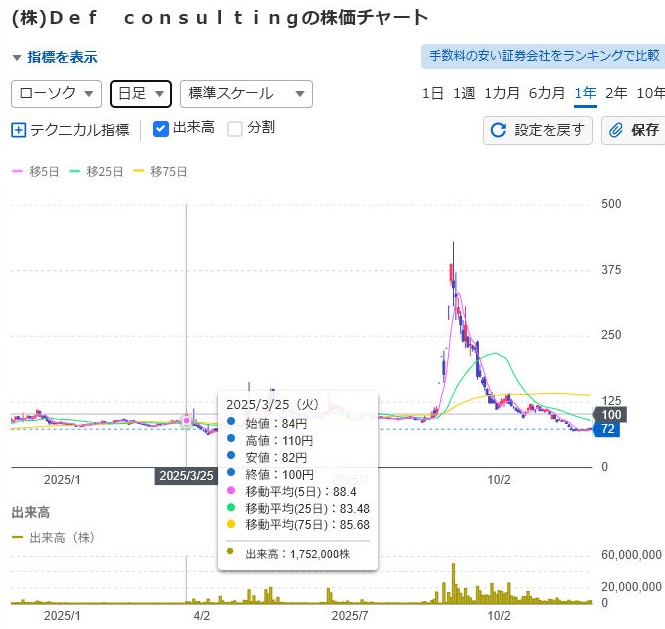Select the 2年 time range
This screenshot has height=629, width=665.
coord(616,93)
